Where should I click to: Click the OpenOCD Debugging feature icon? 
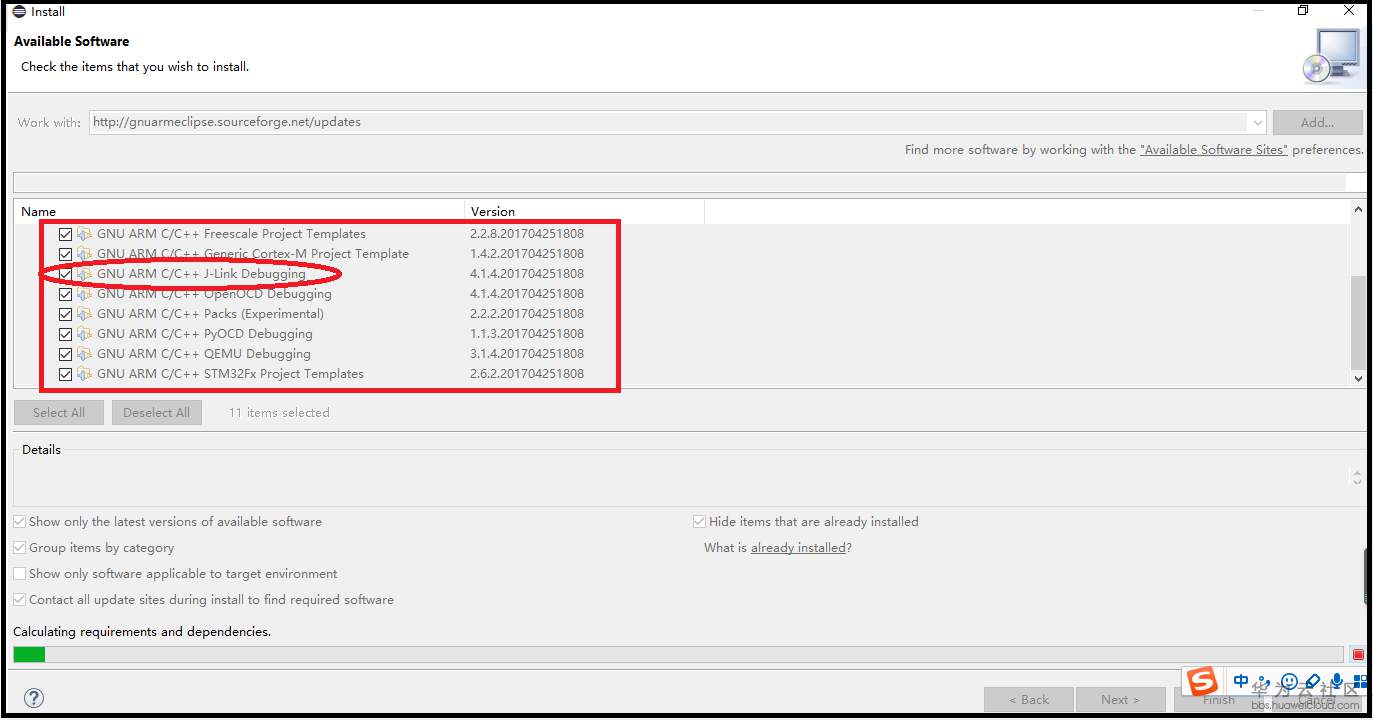(x=84, y=294)
